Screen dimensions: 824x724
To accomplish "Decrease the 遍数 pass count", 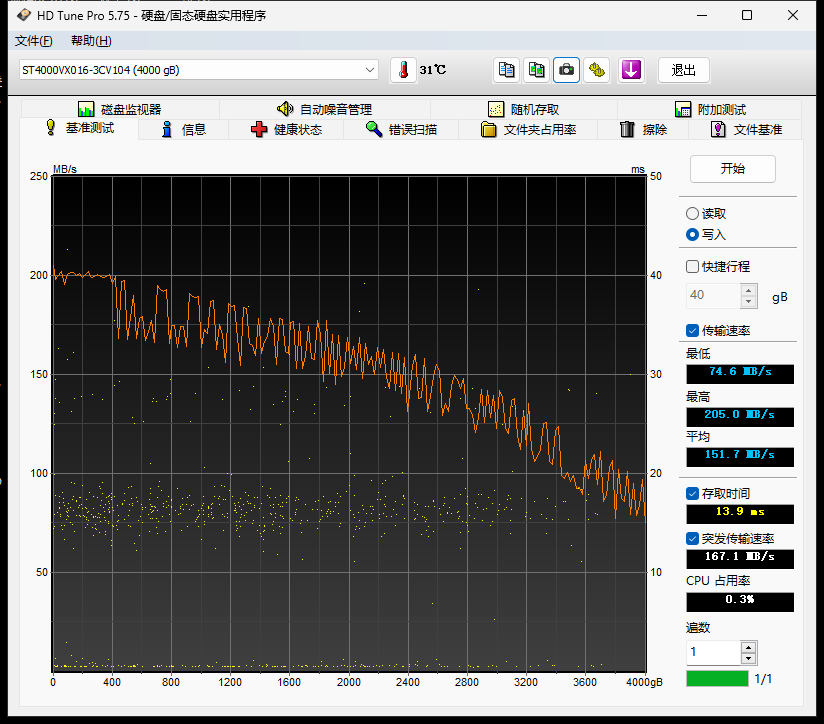I will pyautogui.click(x=748, y=658).
